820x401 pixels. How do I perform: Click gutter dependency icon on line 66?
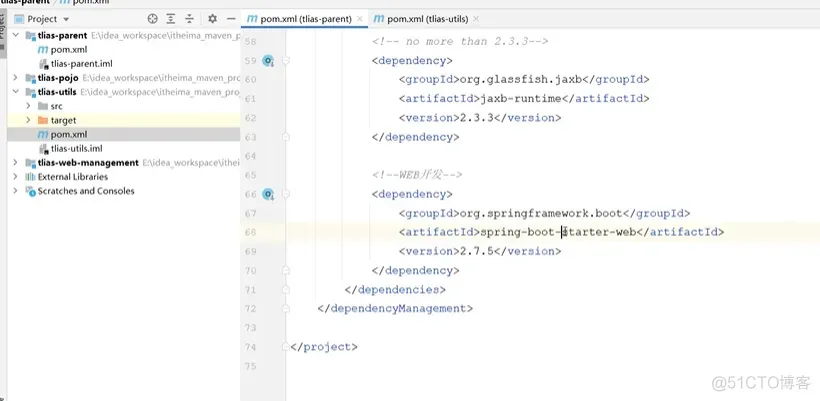268,194
